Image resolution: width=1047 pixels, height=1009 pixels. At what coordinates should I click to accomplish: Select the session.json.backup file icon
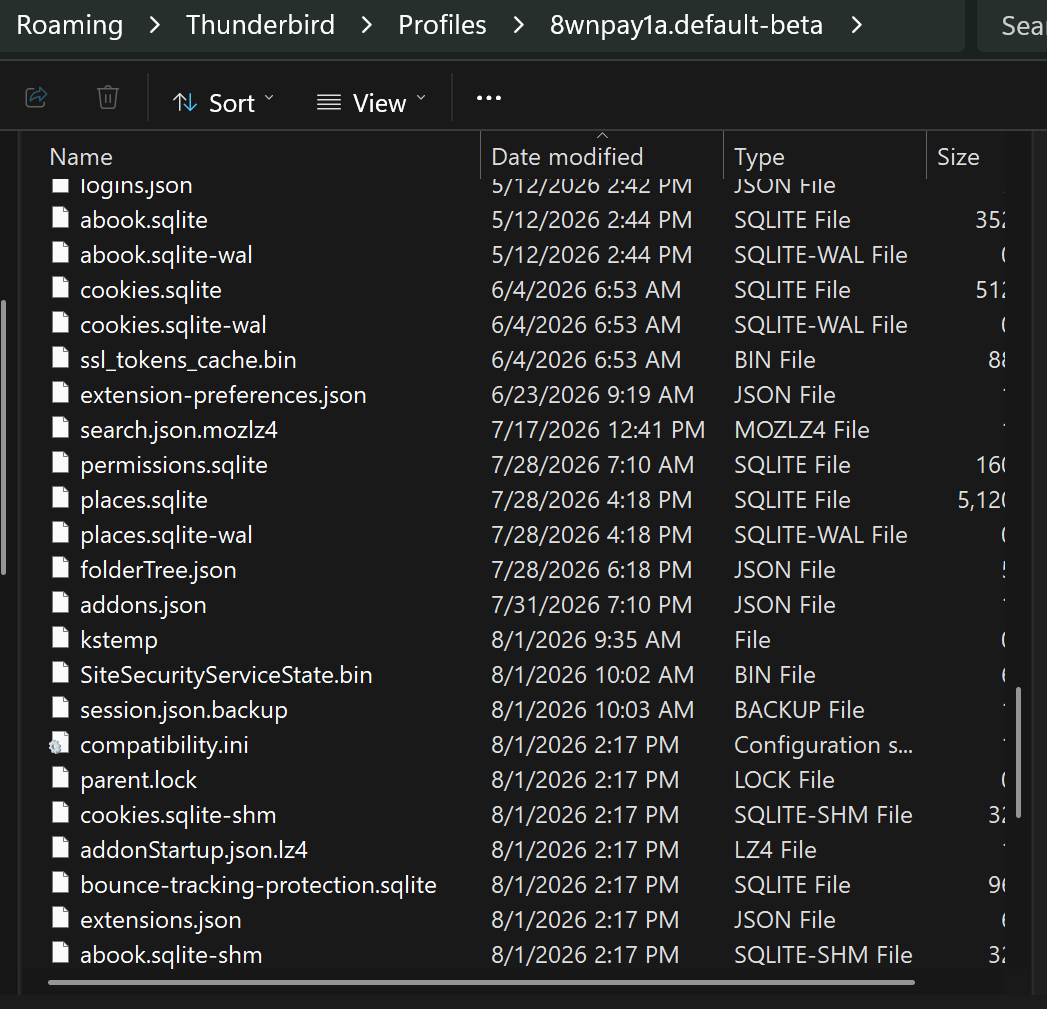[61, 708]
